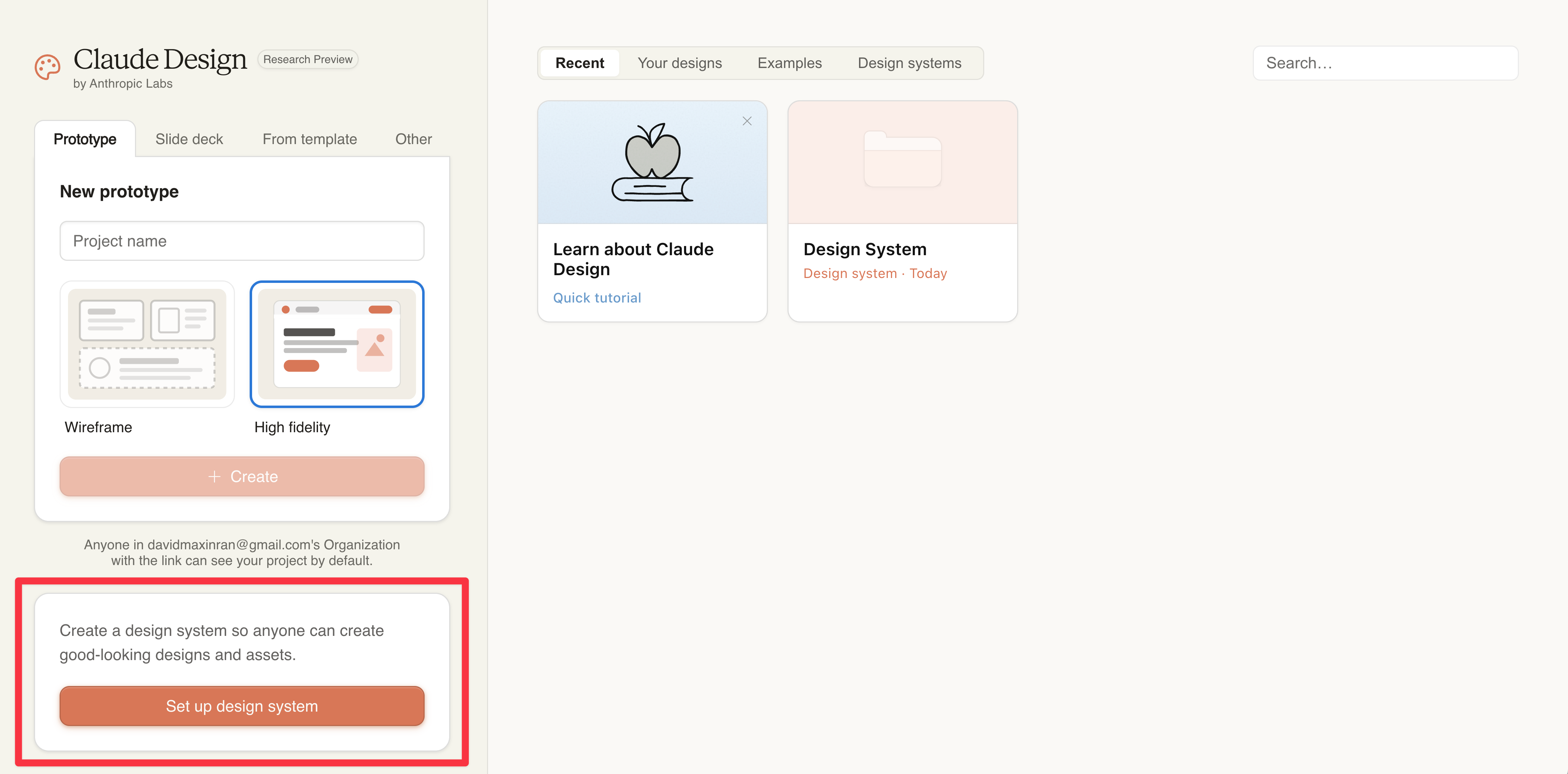Screen dimensions: 1568x774
Task: Open the Quick tutorial link
Action: click(596, 298)
